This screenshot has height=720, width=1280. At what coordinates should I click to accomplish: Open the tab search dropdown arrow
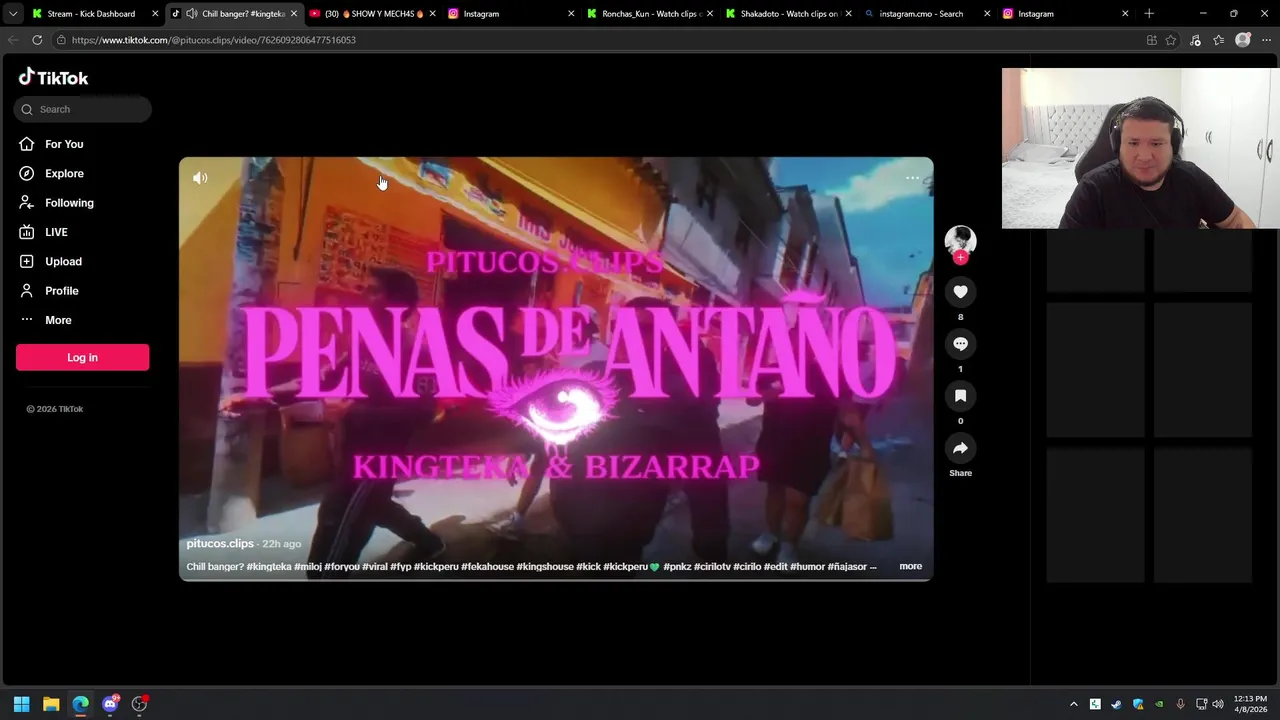[x=13, y=14]
